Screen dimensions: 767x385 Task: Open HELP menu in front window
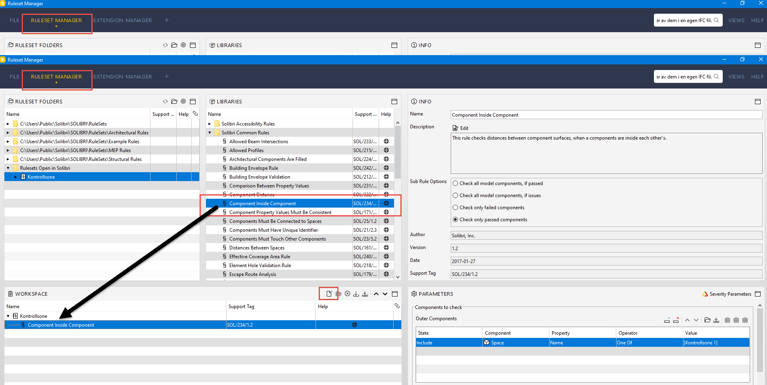click(757, 76)
